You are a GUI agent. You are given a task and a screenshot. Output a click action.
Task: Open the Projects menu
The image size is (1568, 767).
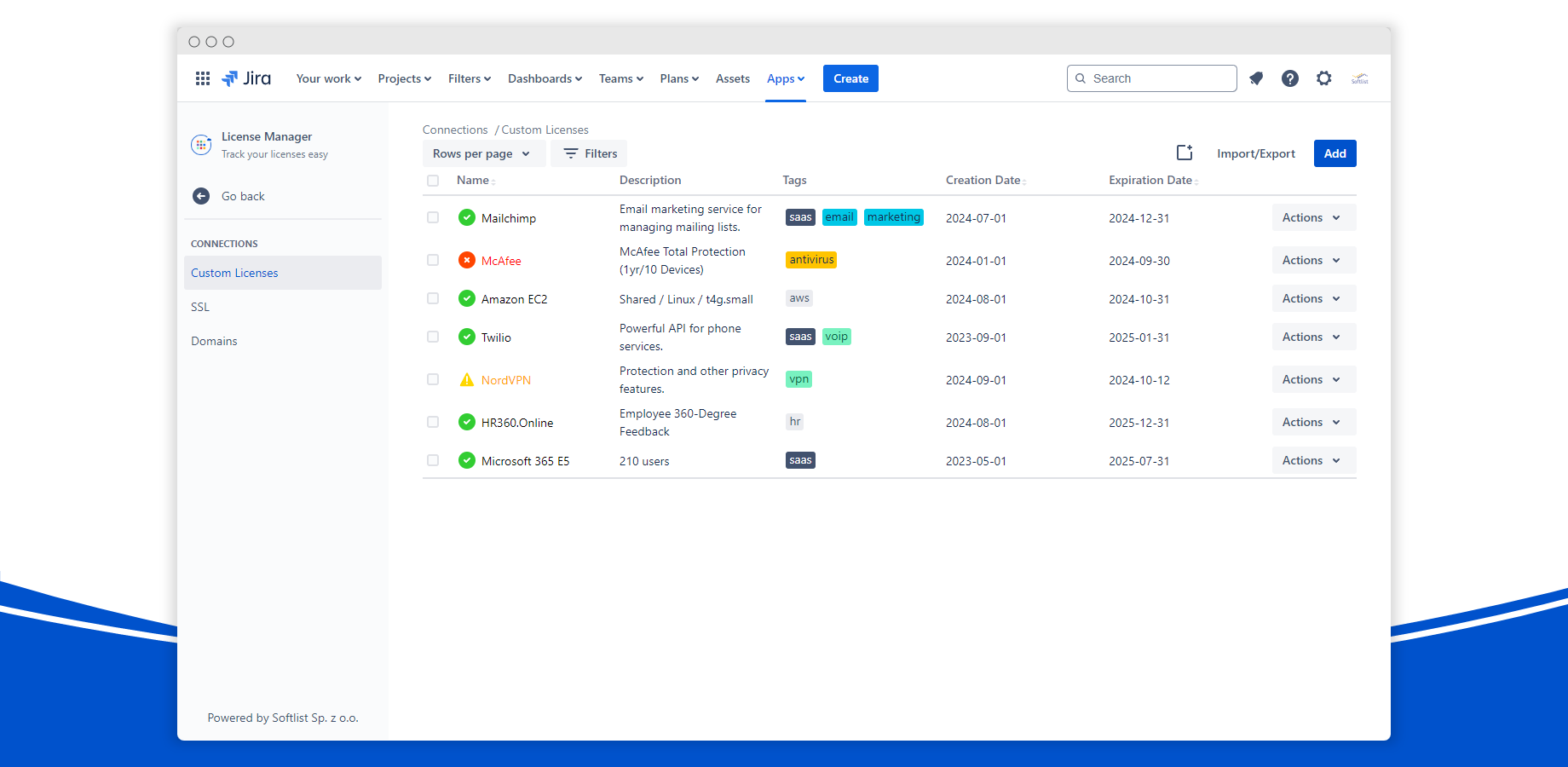pyautogui.click(x=405, y=78)
